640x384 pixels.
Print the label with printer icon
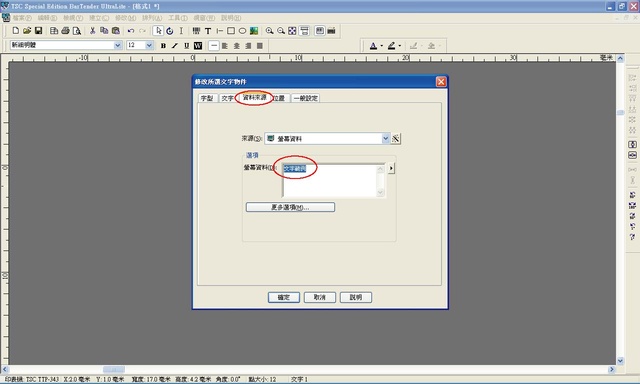(x=65, y=31)
